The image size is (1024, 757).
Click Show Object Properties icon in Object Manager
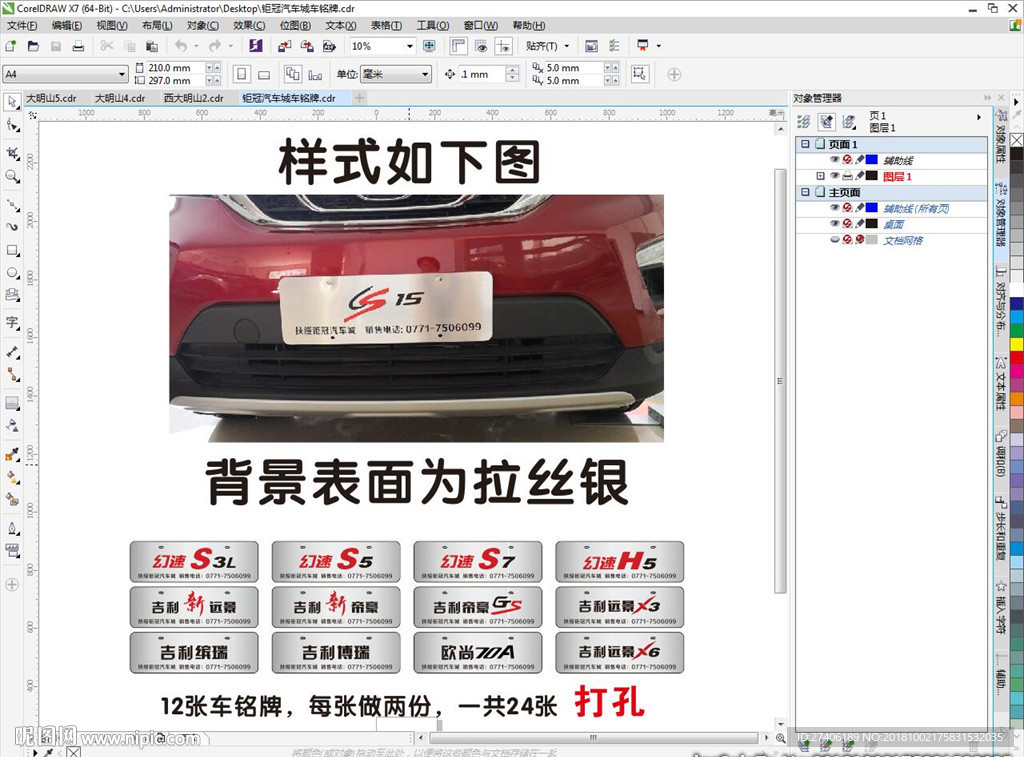pos(804,121)
